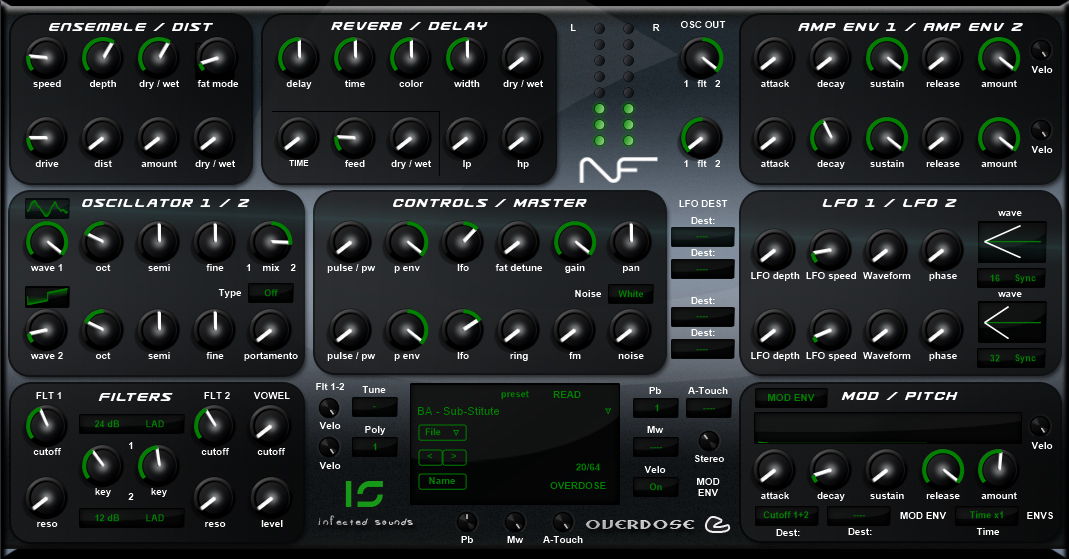
Task: Open the first LFO DEST destination box
Action: 702,237
